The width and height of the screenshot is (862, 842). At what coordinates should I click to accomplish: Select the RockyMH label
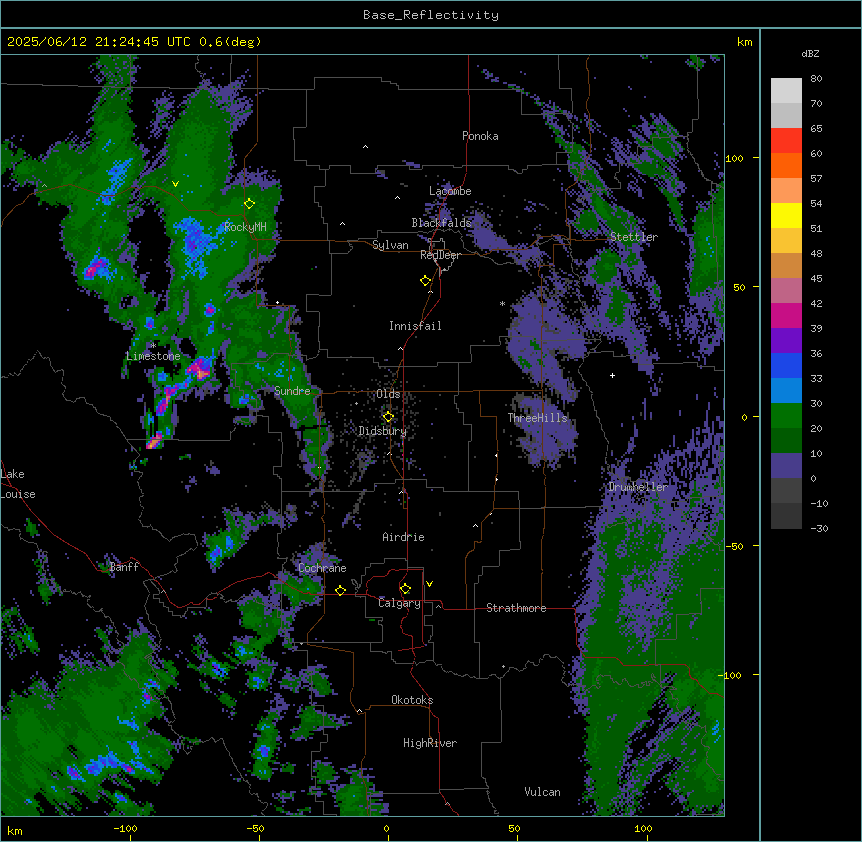click(245, 226)
